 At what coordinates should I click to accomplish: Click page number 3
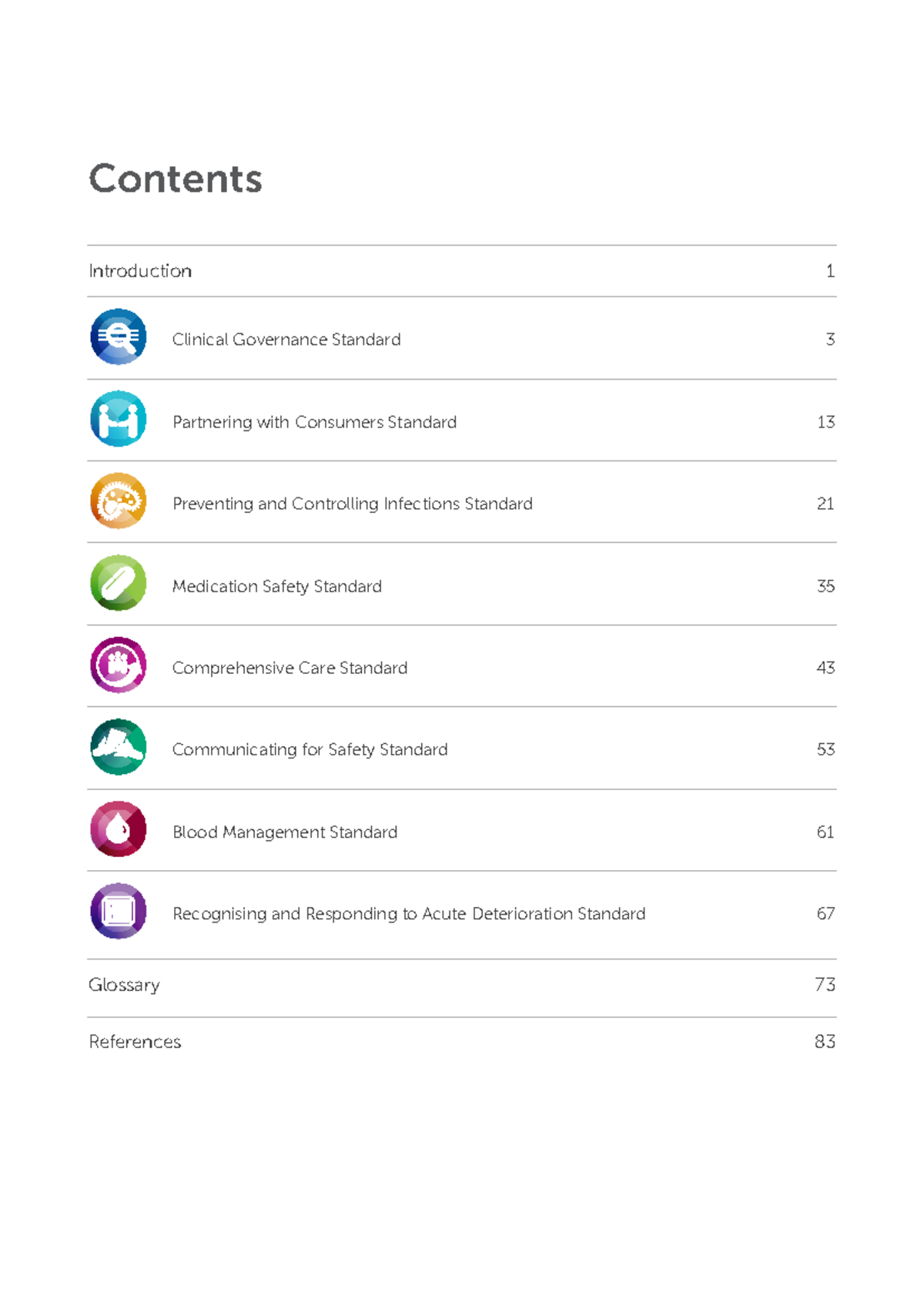830,340
